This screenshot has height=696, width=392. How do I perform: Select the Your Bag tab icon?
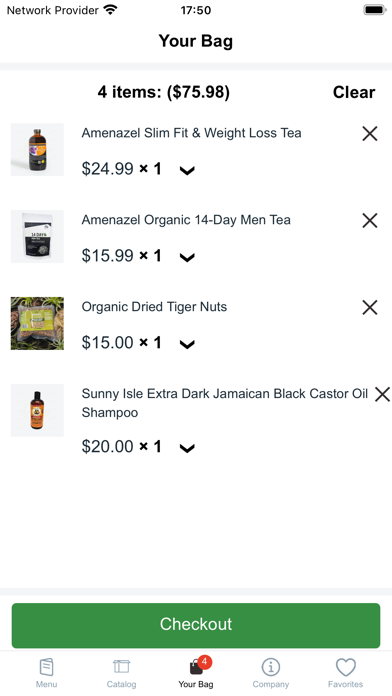pos(196,666)
